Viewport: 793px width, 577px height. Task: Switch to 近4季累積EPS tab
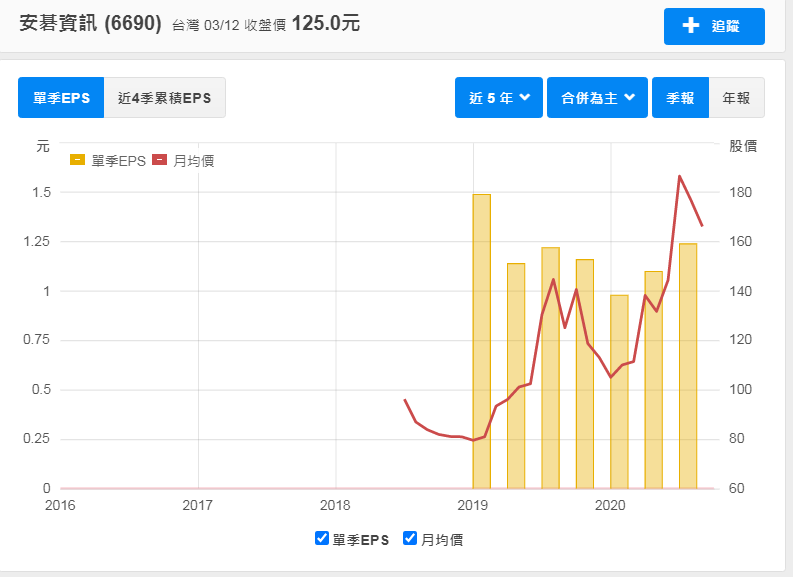164,98
